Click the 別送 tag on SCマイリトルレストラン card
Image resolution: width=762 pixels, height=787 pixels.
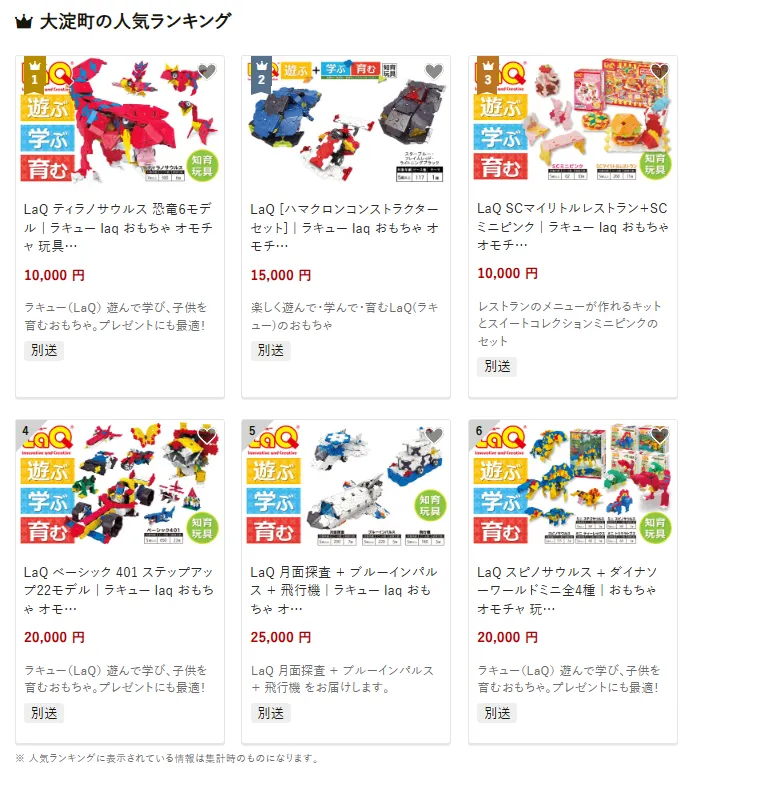[x=497, y=366]
